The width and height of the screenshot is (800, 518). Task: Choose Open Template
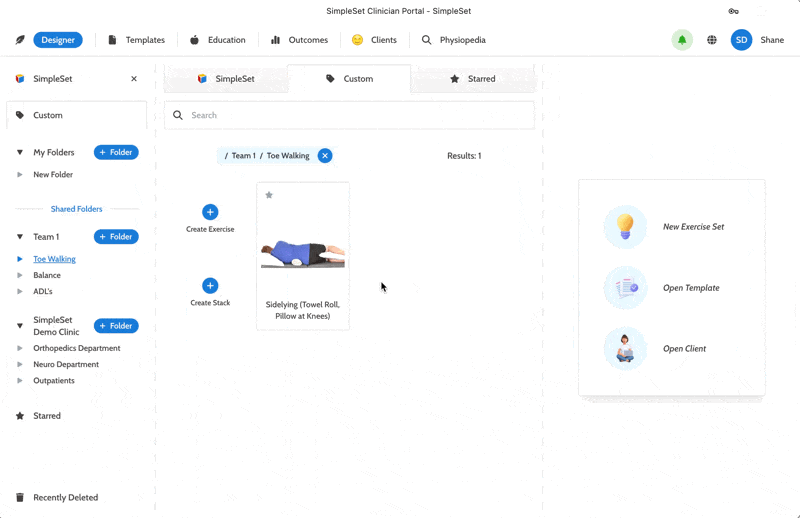(691, 288)
